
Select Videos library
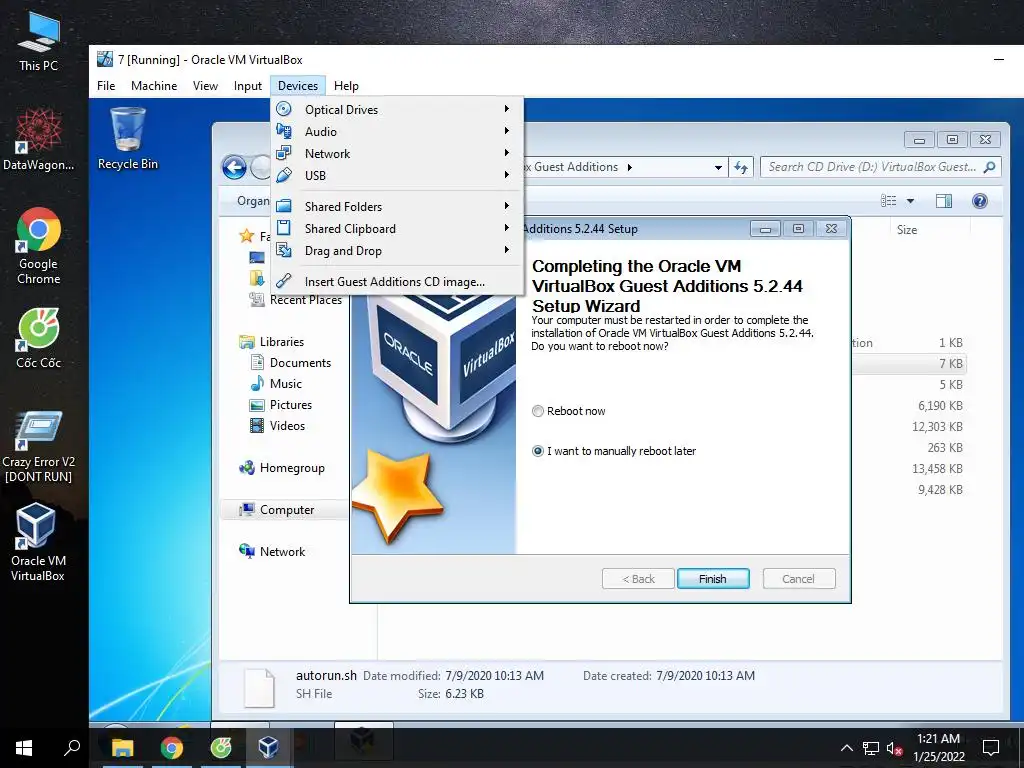coord(278,425)
